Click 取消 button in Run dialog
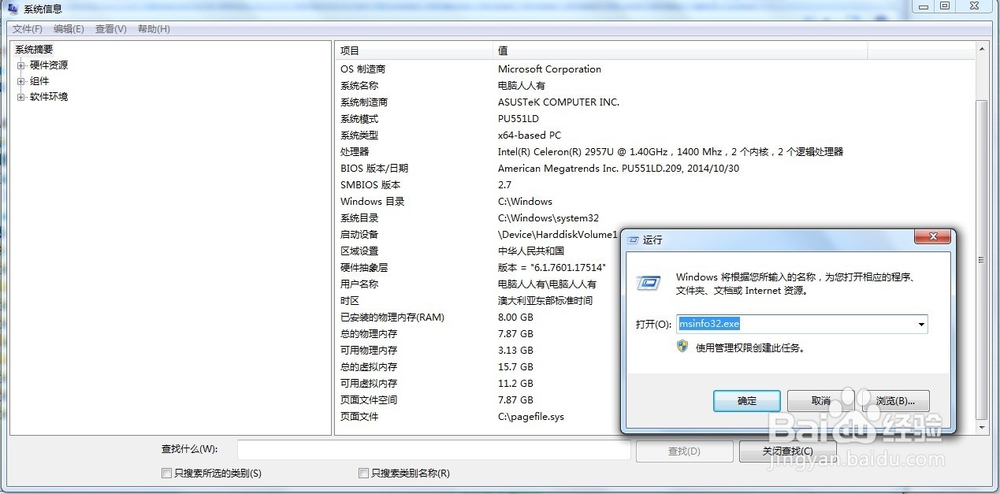The height and width of the screenshot is (494, 1000). (821, 401)
